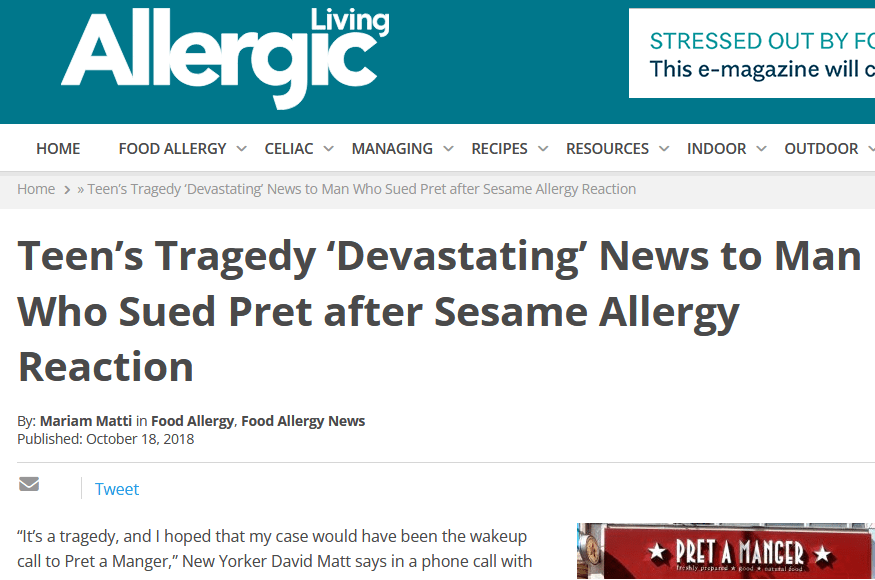The width and height of the screenshot is (875, 580).
Task: Open the Food Allergy category link in the byline
Action: click(192, 421)
